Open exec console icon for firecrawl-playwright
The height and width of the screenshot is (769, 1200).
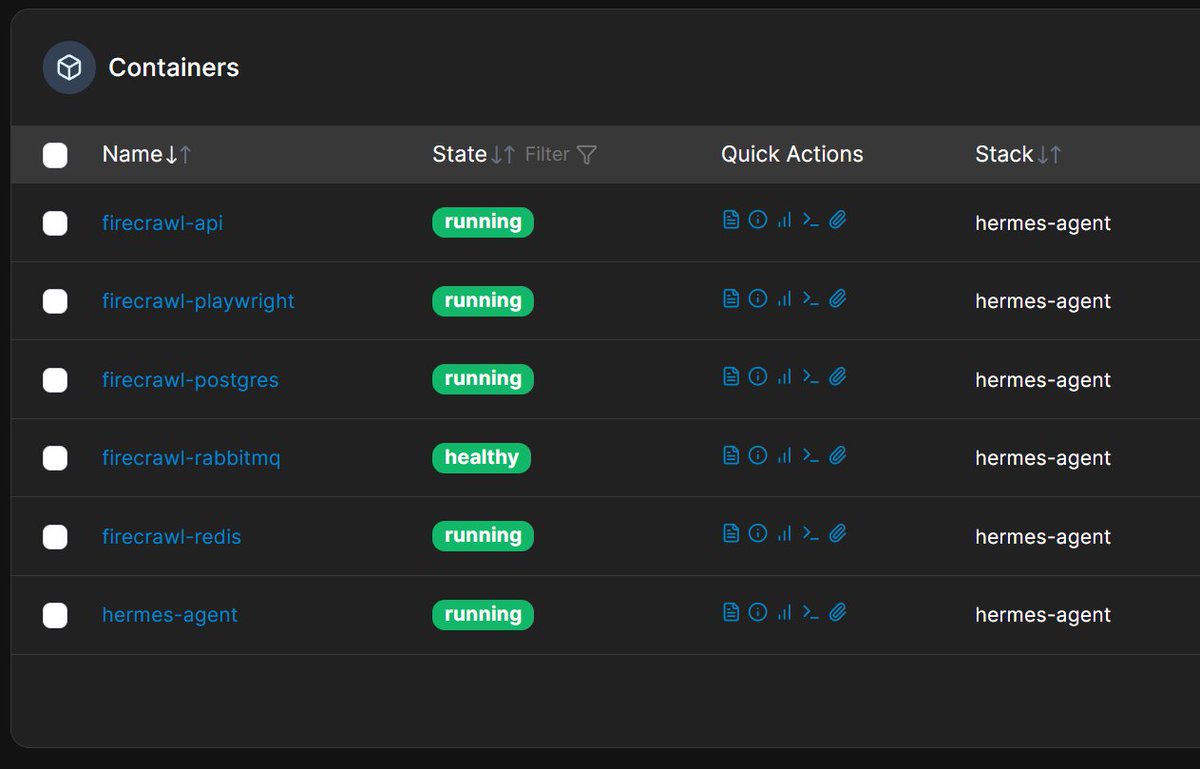coord(811,298)
